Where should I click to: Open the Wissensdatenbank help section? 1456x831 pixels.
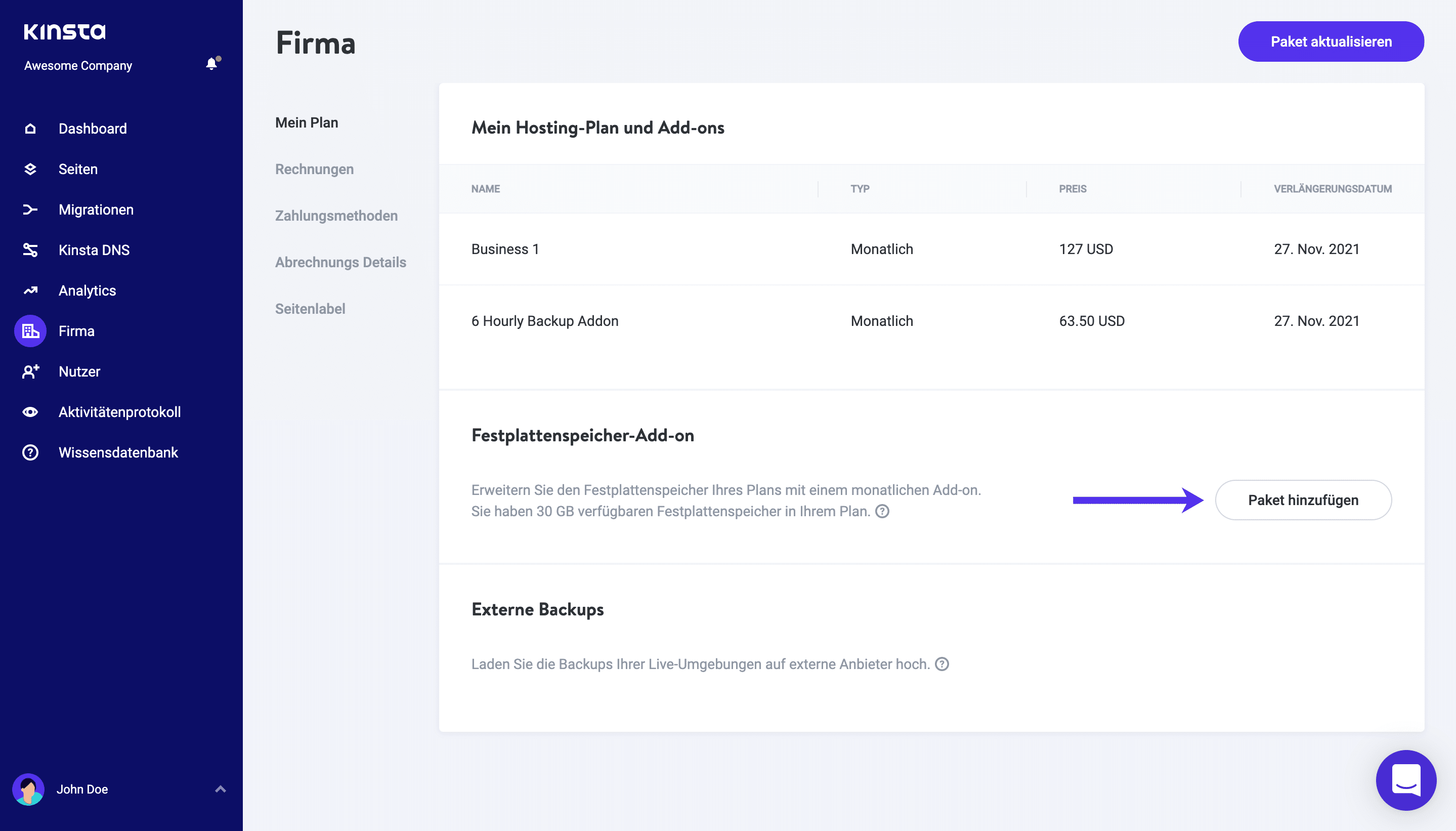pos(118,452)
